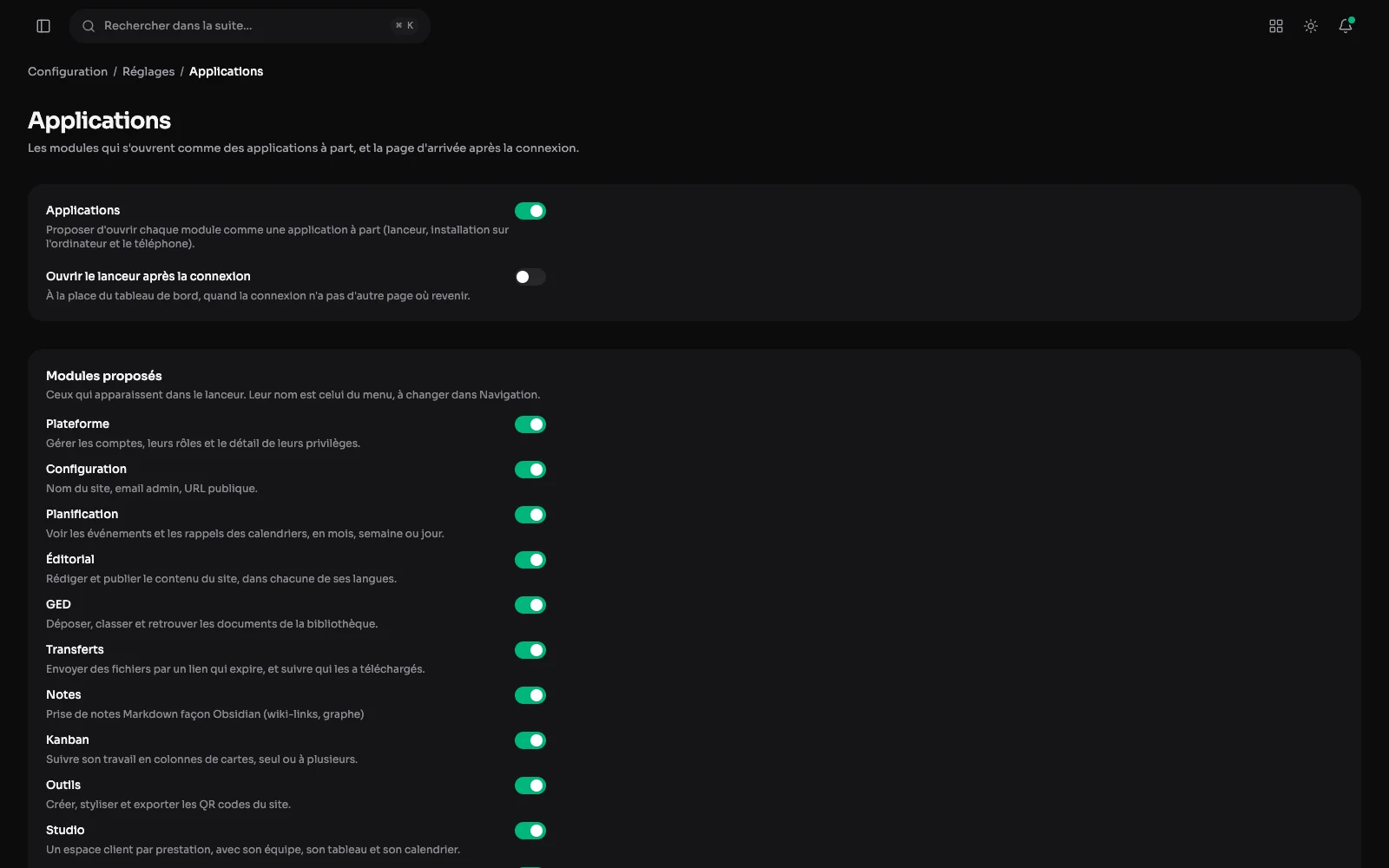
Task: Disable the Outils module toggle
Action: (530, 786)
